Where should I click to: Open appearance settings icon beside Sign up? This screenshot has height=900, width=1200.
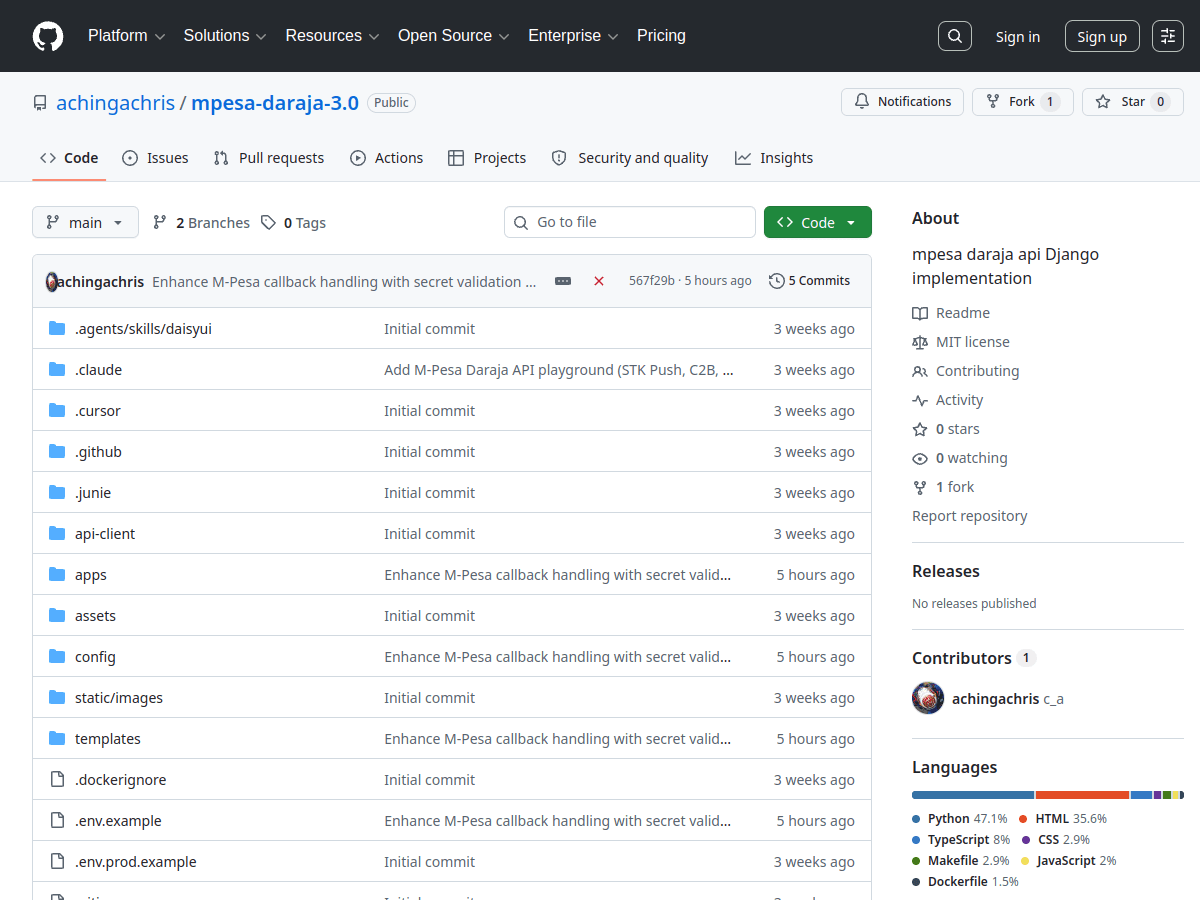click(1168, 36)
